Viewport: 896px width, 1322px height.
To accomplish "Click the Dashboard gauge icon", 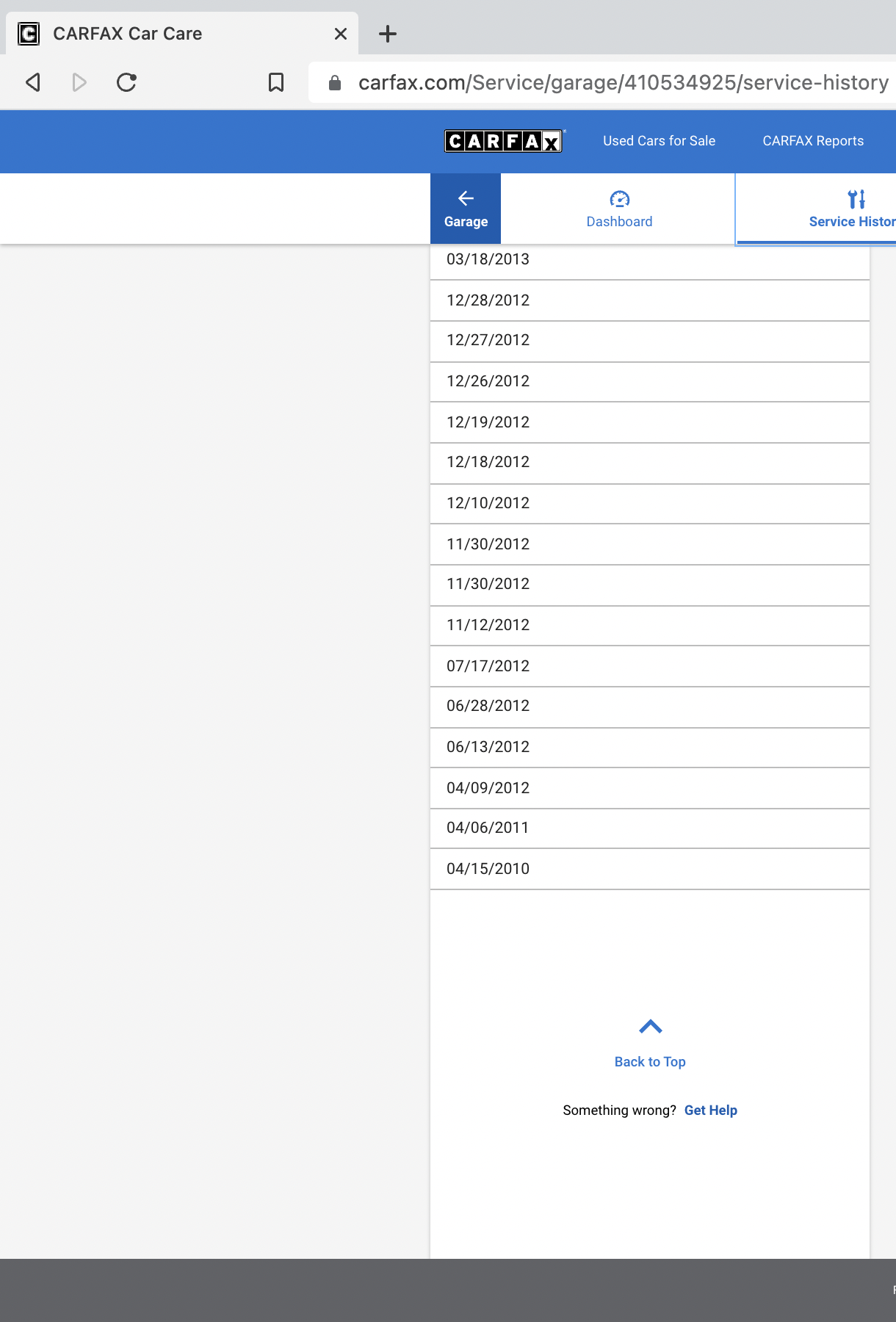I will coord(620,199).
